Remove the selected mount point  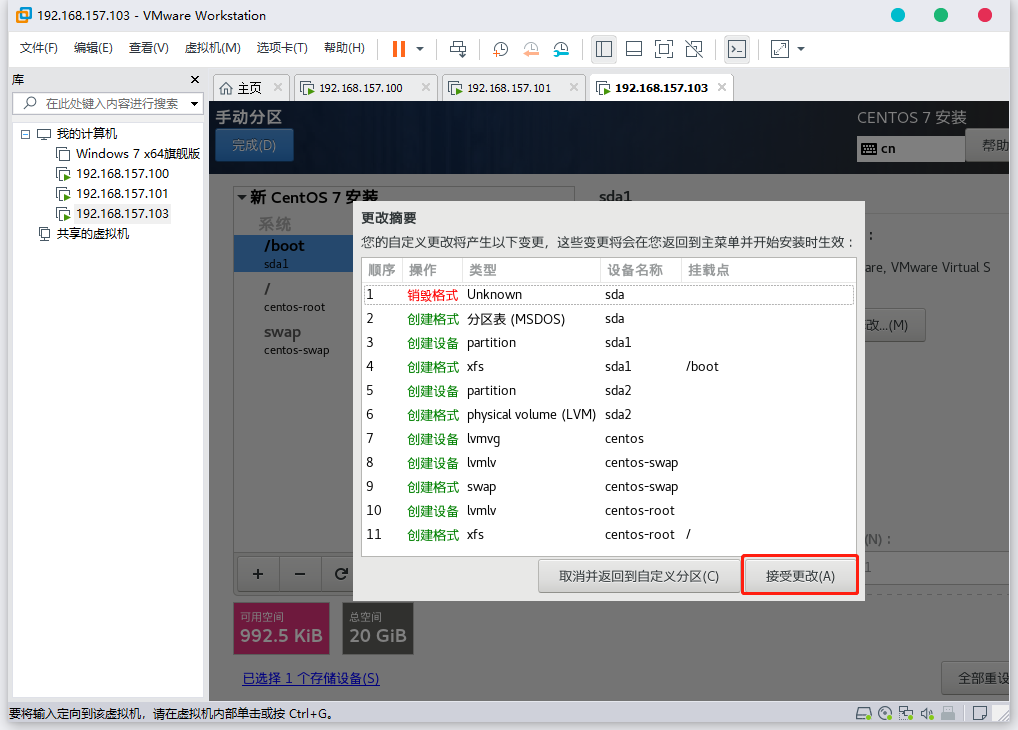click(x=300, y=574)
